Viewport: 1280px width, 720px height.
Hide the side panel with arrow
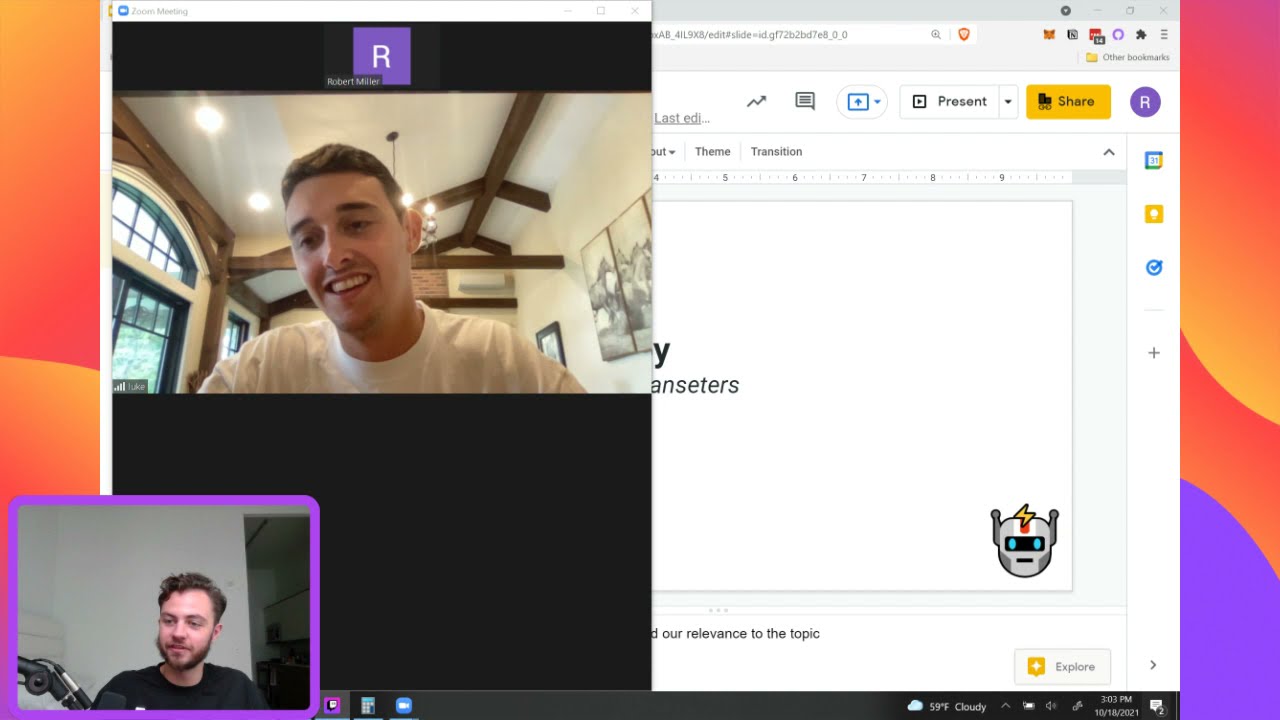click(x=1153, y=665)
